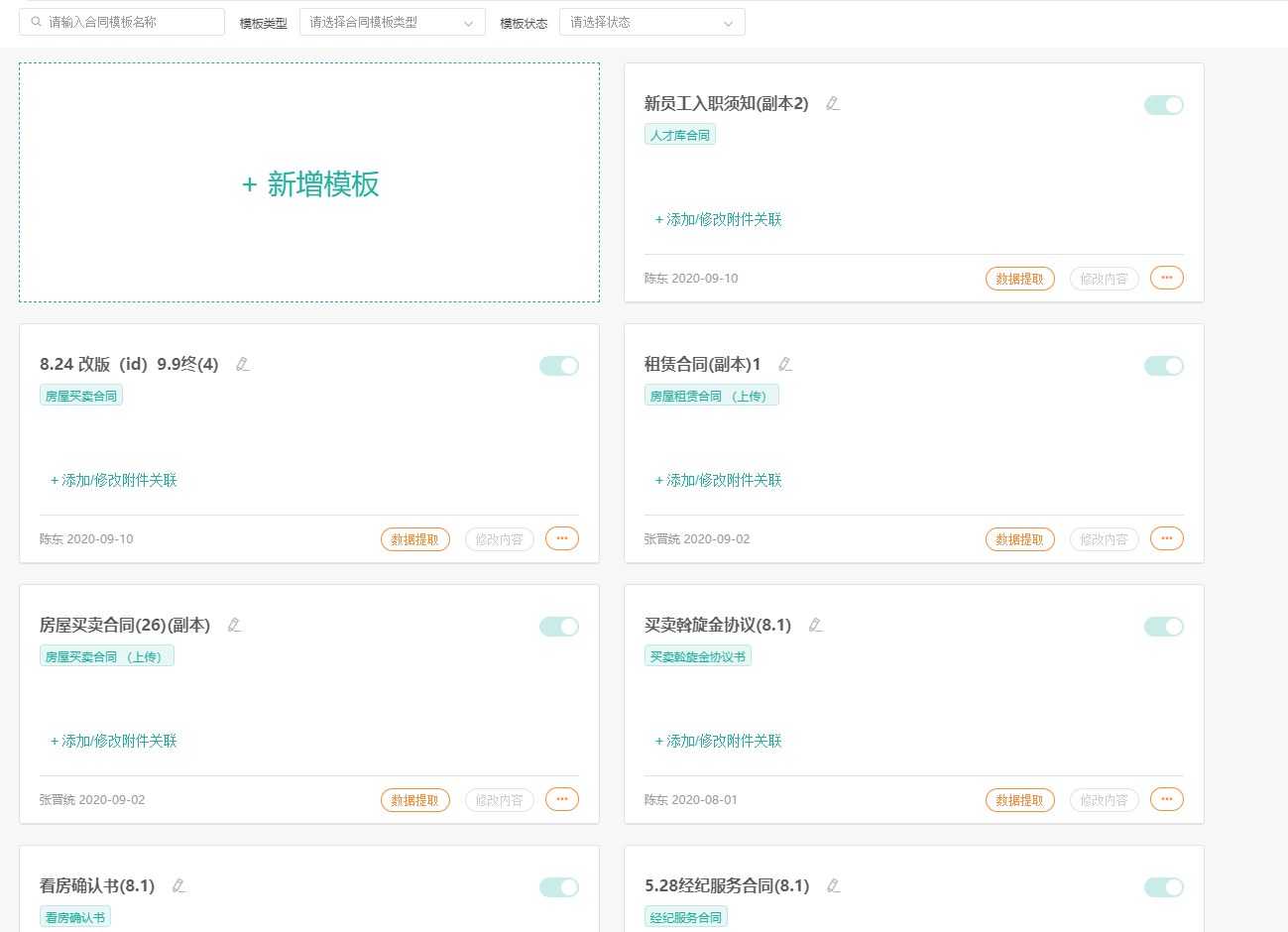Open … menu on 买卖斡旋金协议(8.1) card
The image size is (1288, 932).
pos(1167,799)
